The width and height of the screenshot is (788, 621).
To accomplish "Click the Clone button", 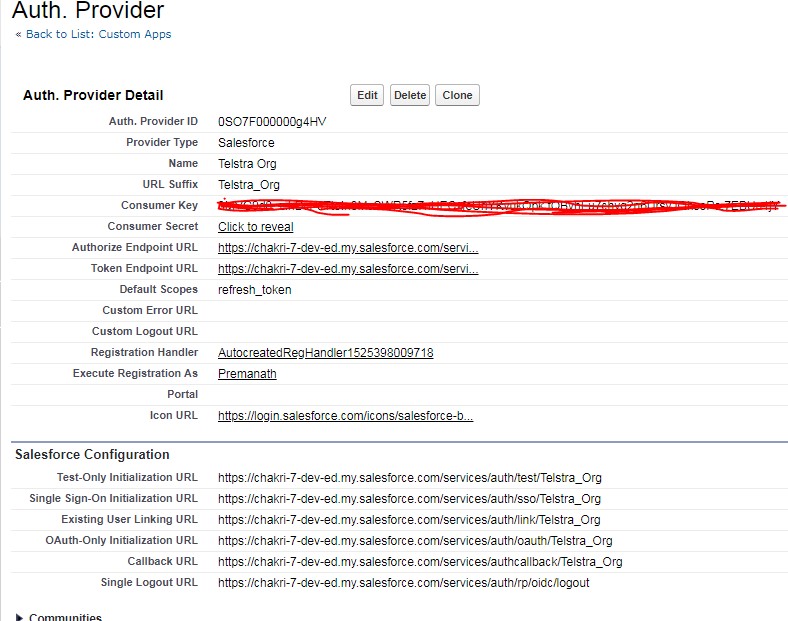I will coord(457,95).
